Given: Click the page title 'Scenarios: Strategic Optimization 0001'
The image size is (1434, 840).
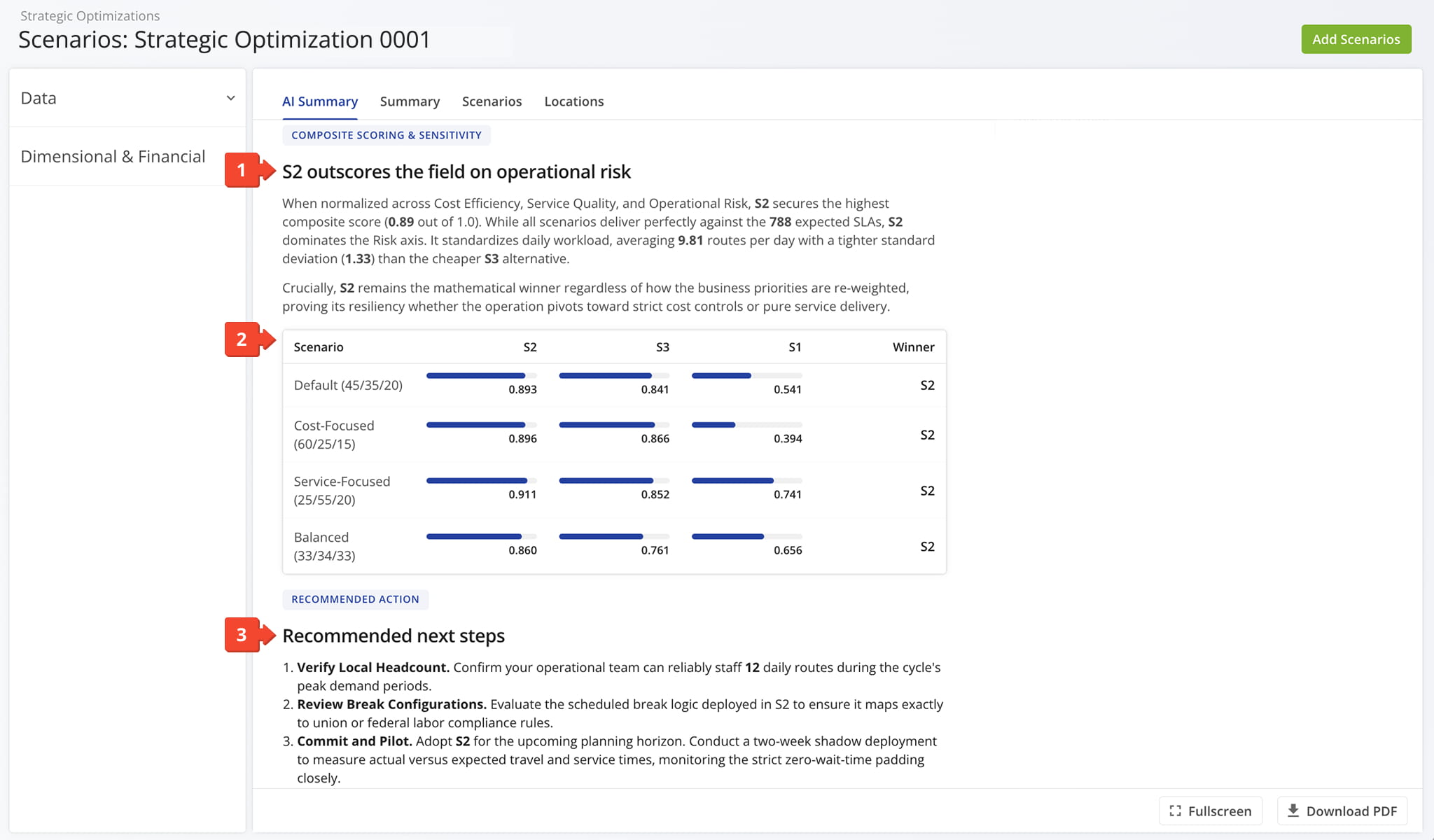Looking at the screenshot, I should 224,40.
